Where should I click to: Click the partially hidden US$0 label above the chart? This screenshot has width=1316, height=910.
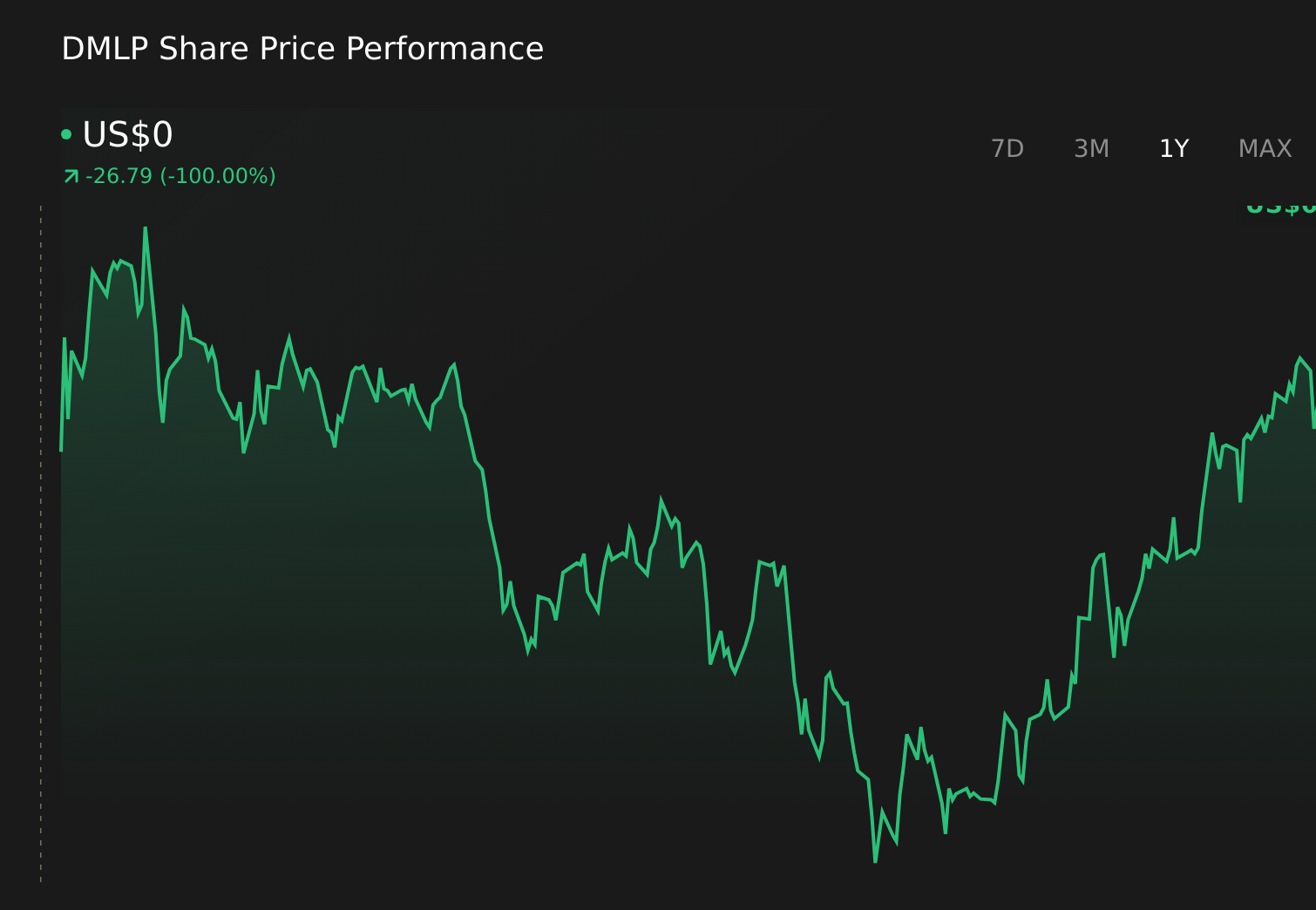click(x=1280, y=207)
